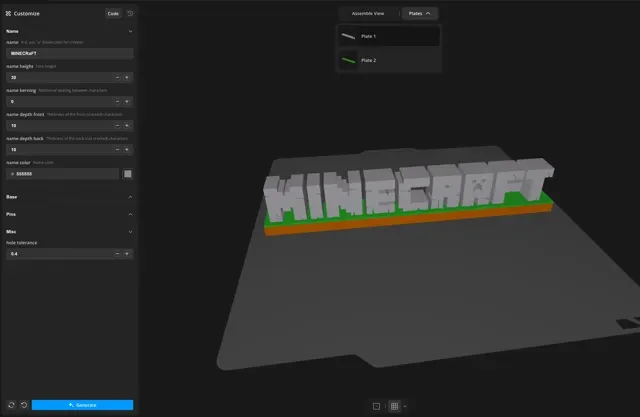Screen dimensions: 640x417
Task: Click the name depth back value field
Action: [59, 150]
